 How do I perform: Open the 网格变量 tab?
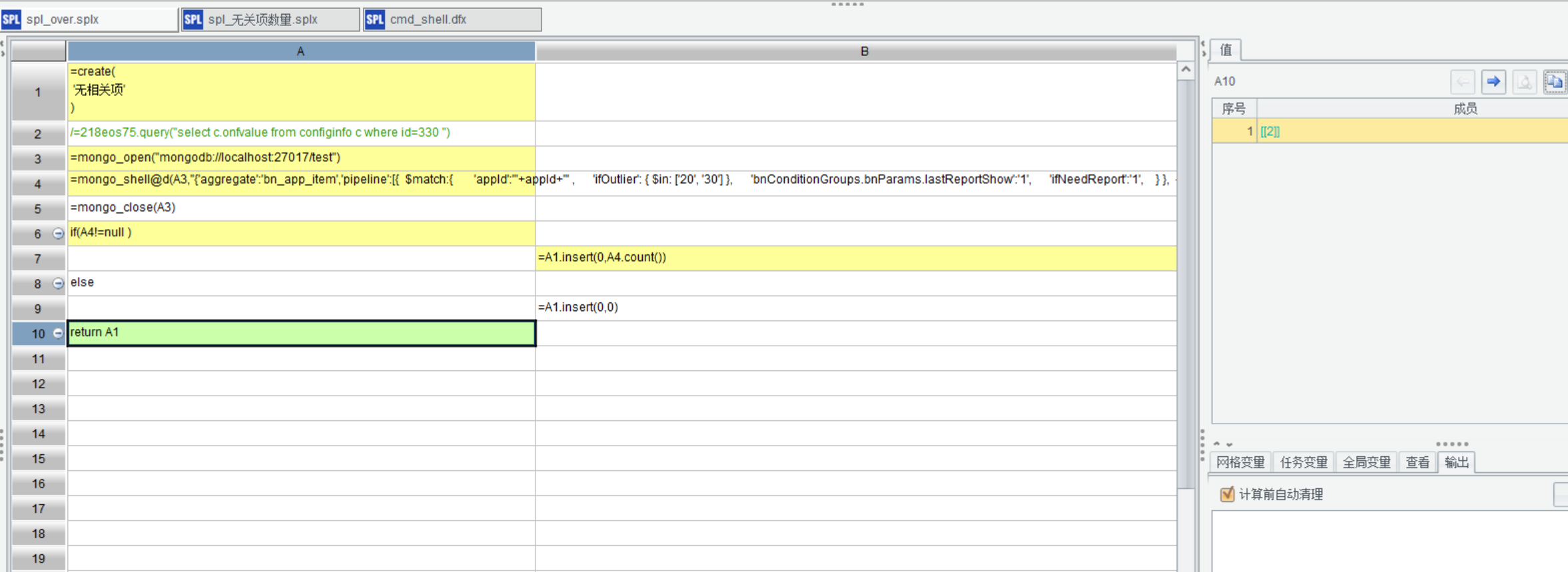(1240, 462)
